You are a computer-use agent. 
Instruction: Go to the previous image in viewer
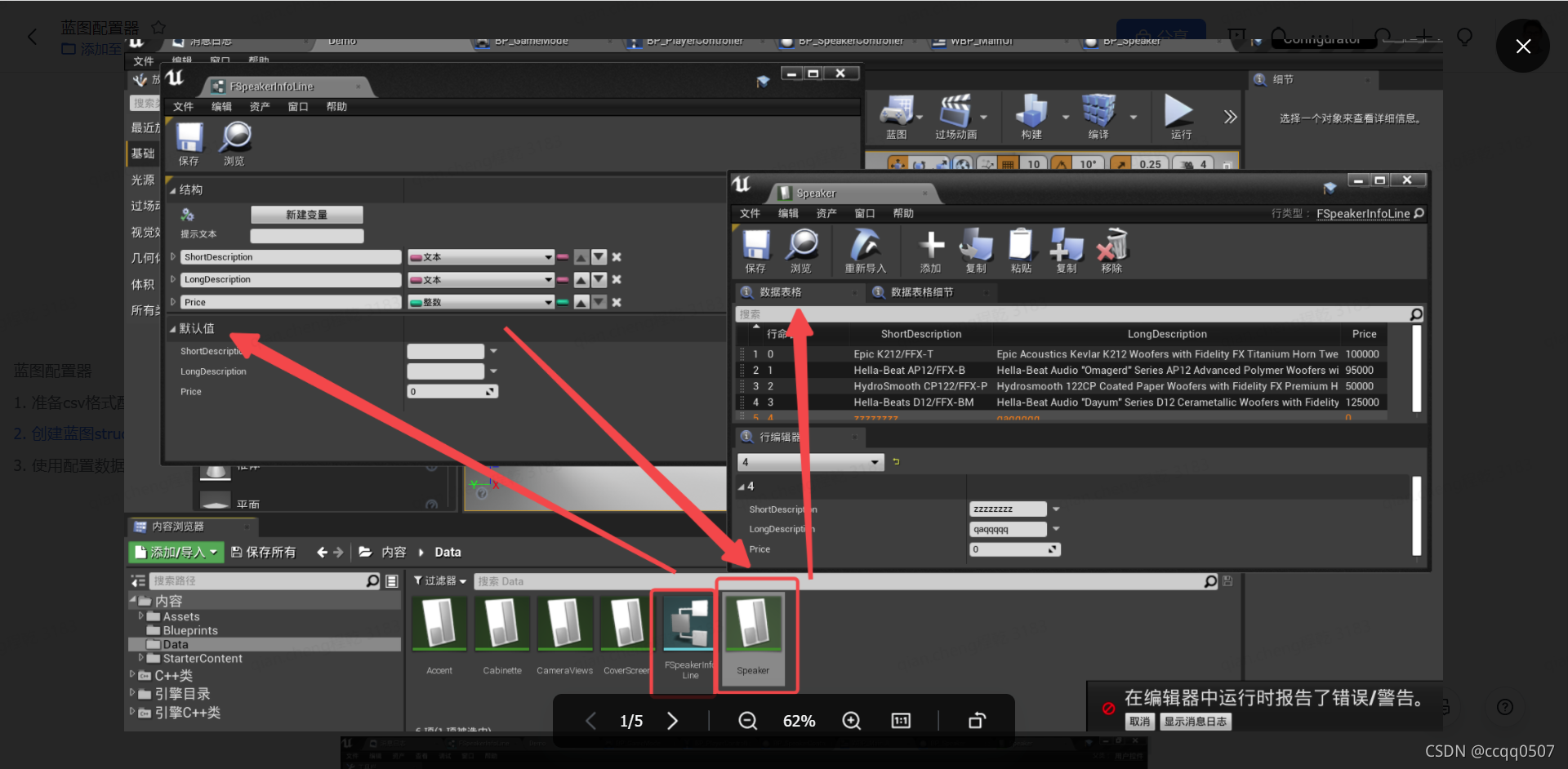coord(590,721)
